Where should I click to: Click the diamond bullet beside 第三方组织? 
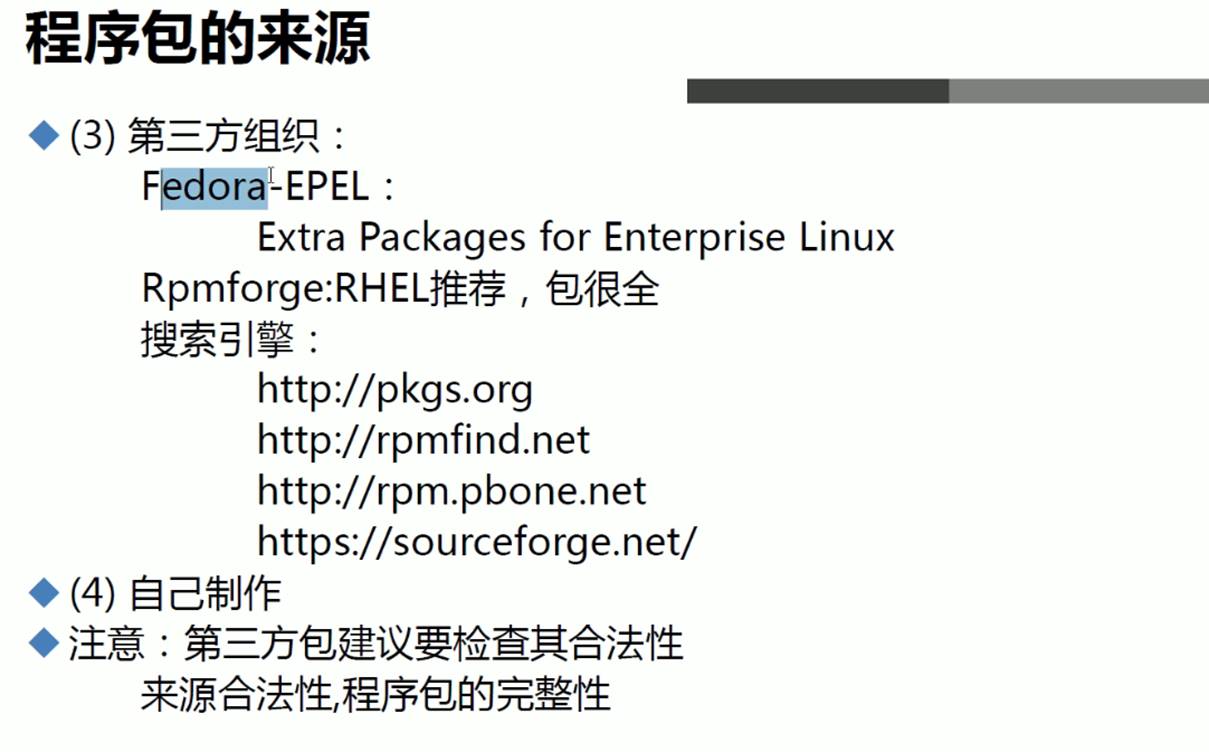[44, 135]
